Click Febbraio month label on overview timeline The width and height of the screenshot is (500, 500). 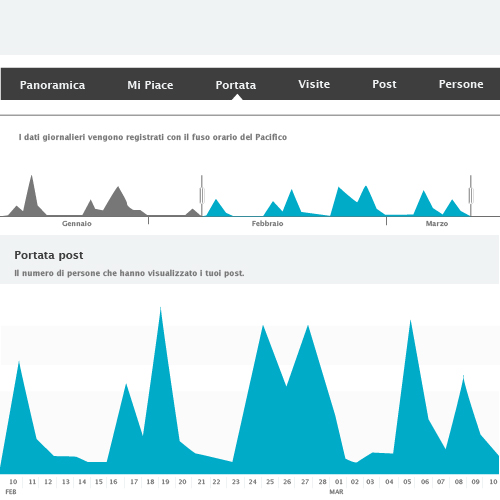click(267, 224)
